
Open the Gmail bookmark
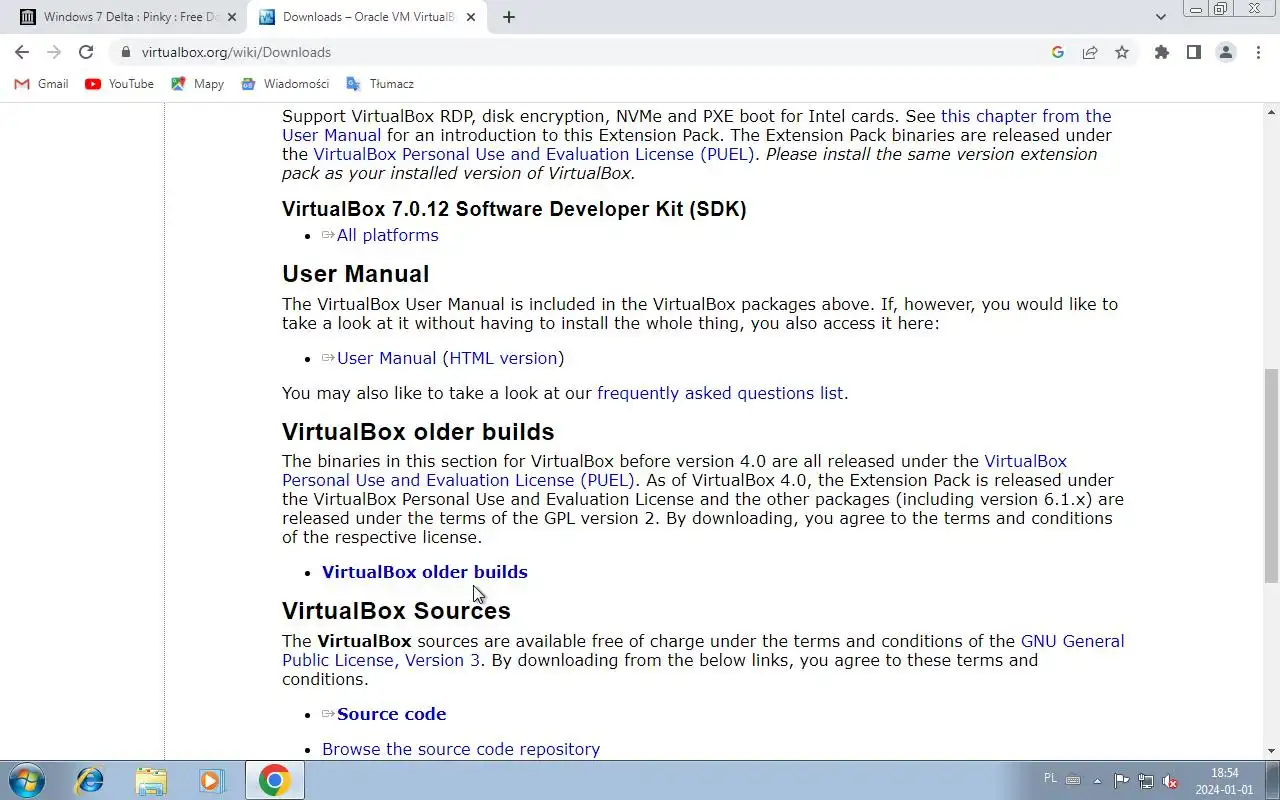(41, 84)
